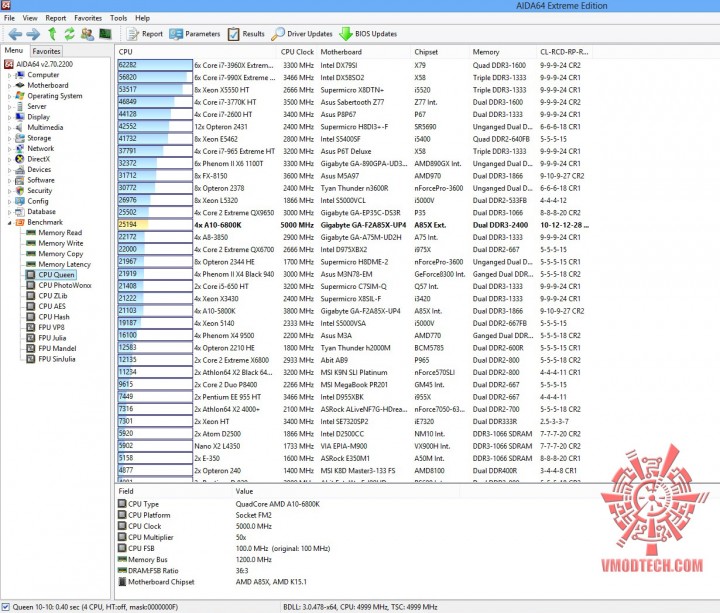Switch to the Favorites tab
Screen dimensions: 720x613
coord(46,51)
